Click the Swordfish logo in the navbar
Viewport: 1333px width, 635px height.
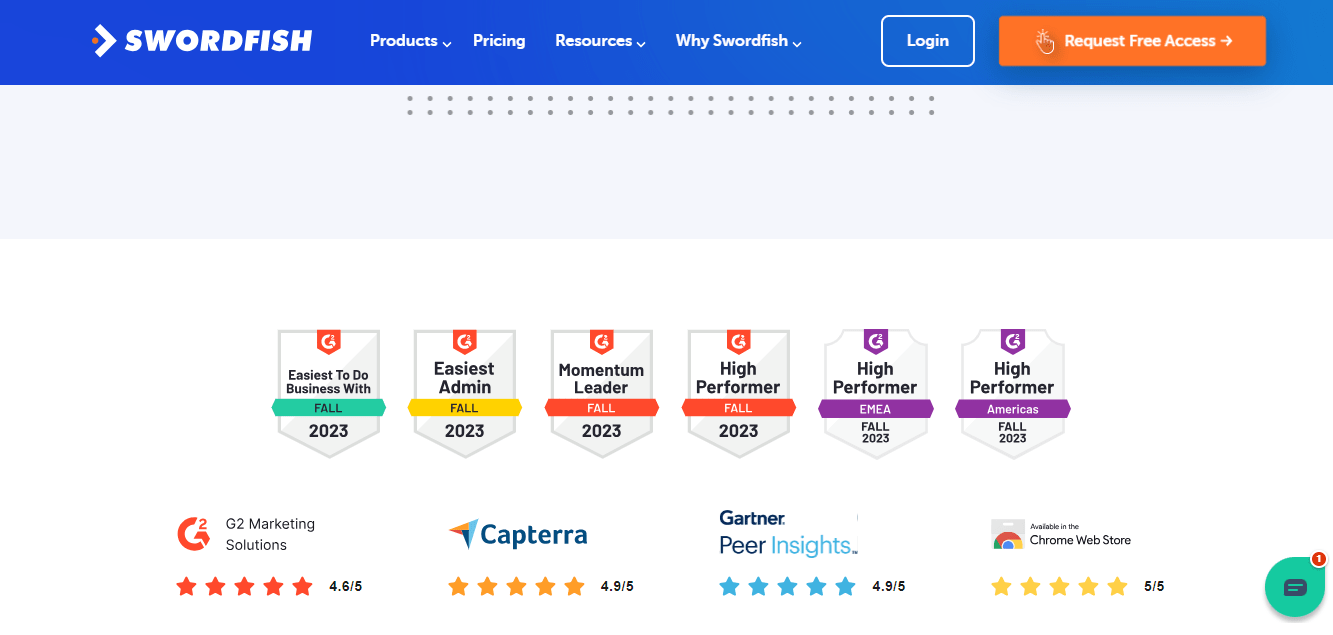(201, 40)
